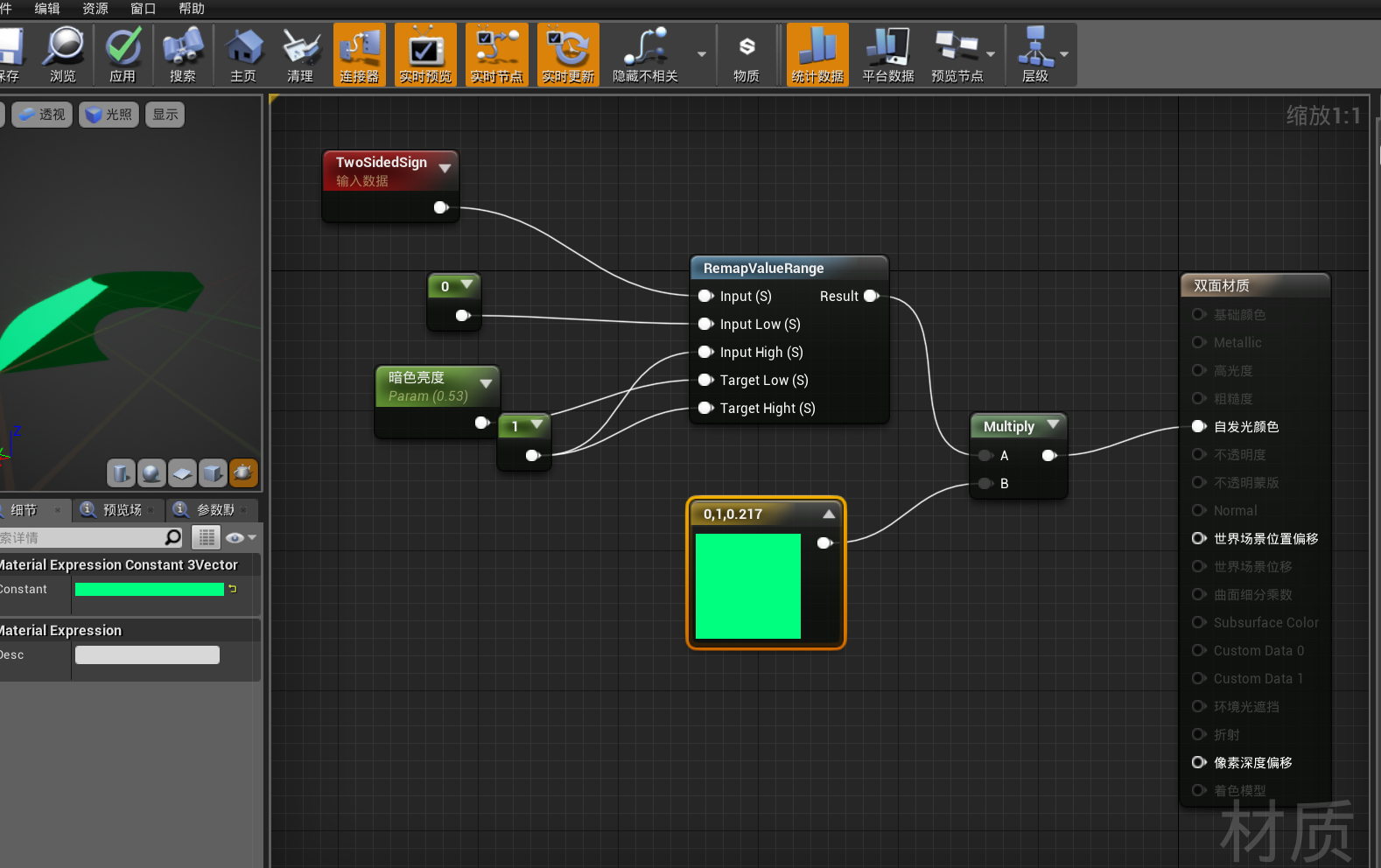This screenshot has width=1381, height=868.
Task: Open the 资源 (Asset) menu
Action: [x=95, y=9]
